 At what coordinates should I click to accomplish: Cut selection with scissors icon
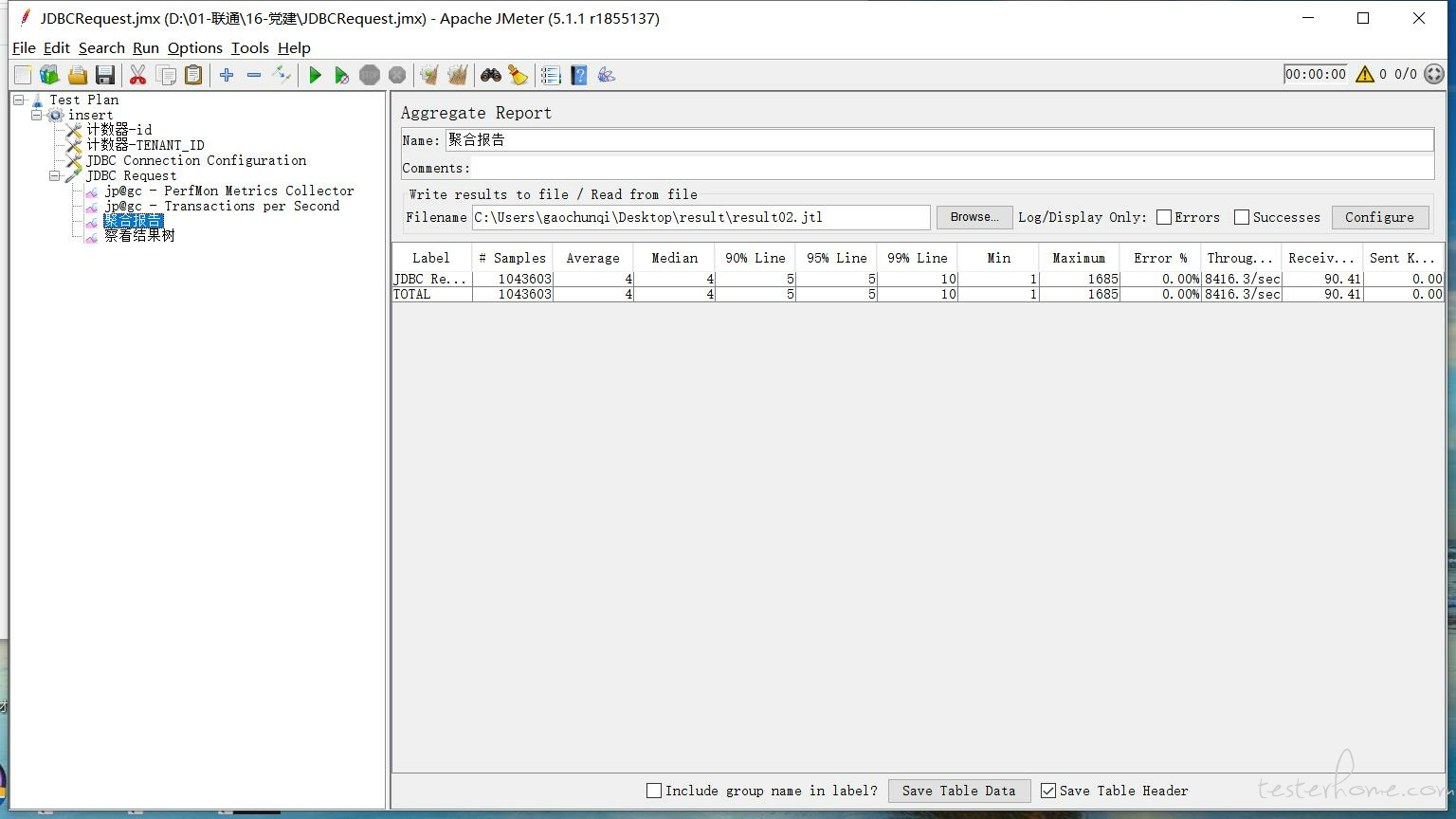coord(138,75)
